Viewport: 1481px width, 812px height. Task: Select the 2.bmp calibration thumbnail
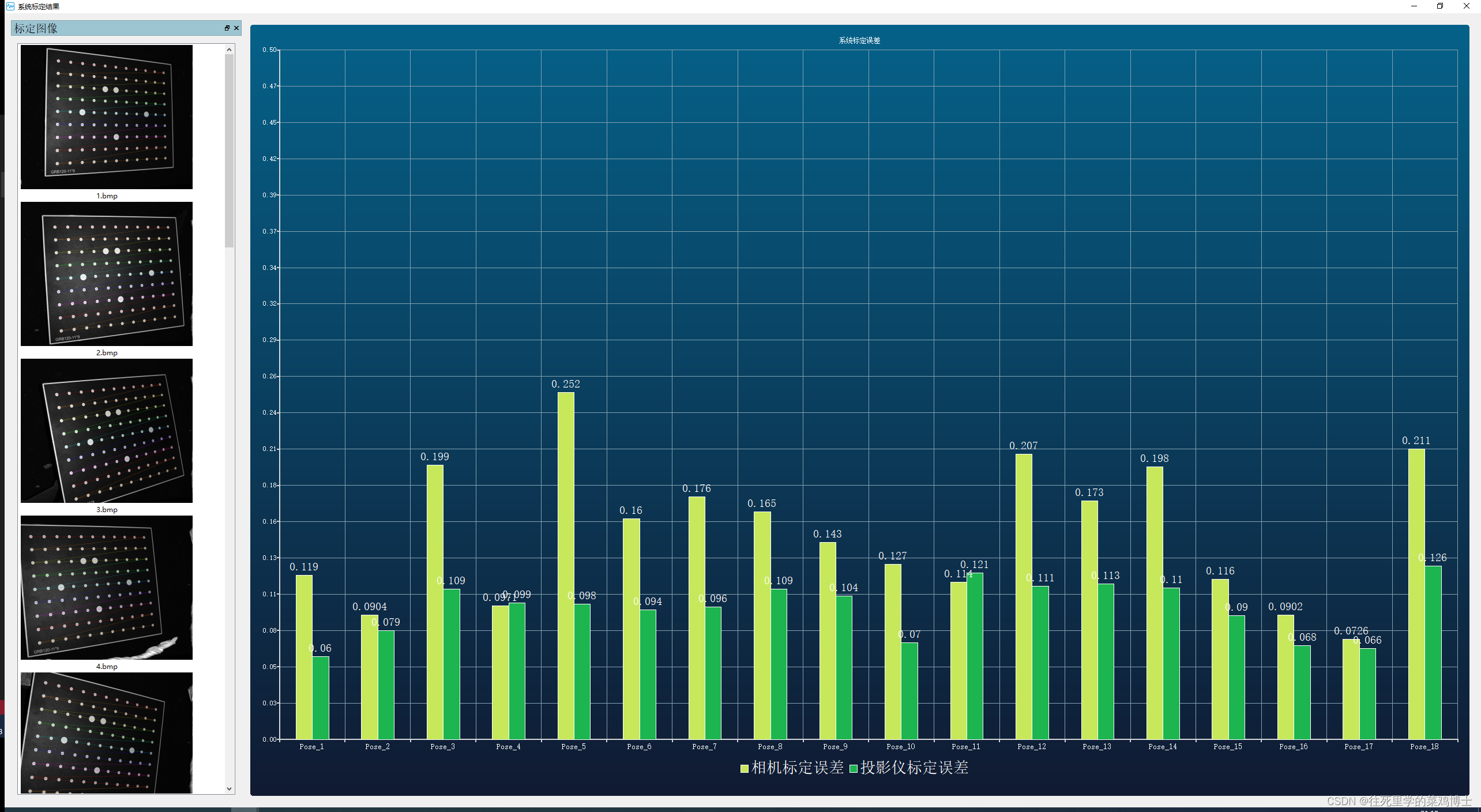pos(107,274)
